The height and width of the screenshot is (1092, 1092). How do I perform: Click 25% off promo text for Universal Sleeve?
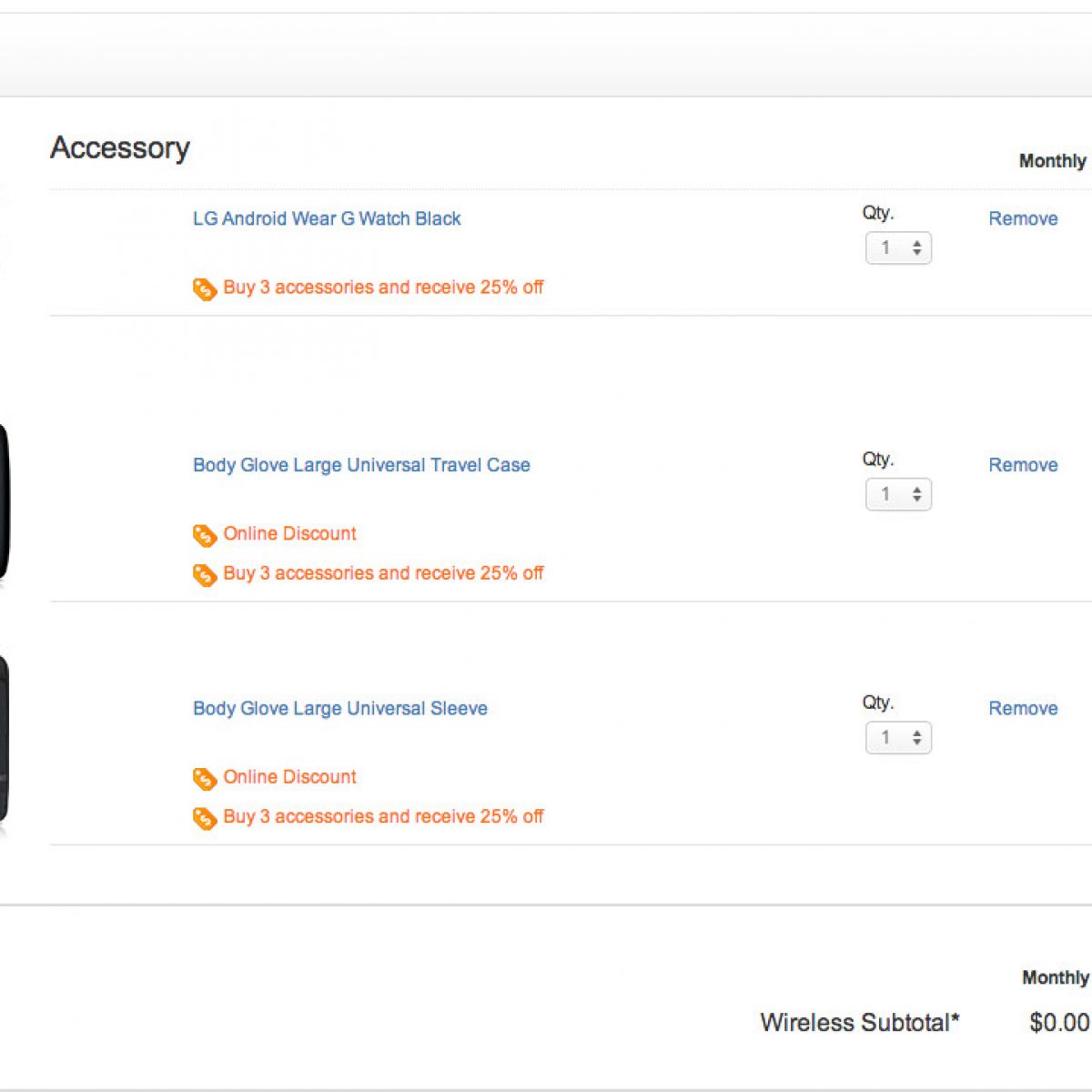[x=383, y=816]
